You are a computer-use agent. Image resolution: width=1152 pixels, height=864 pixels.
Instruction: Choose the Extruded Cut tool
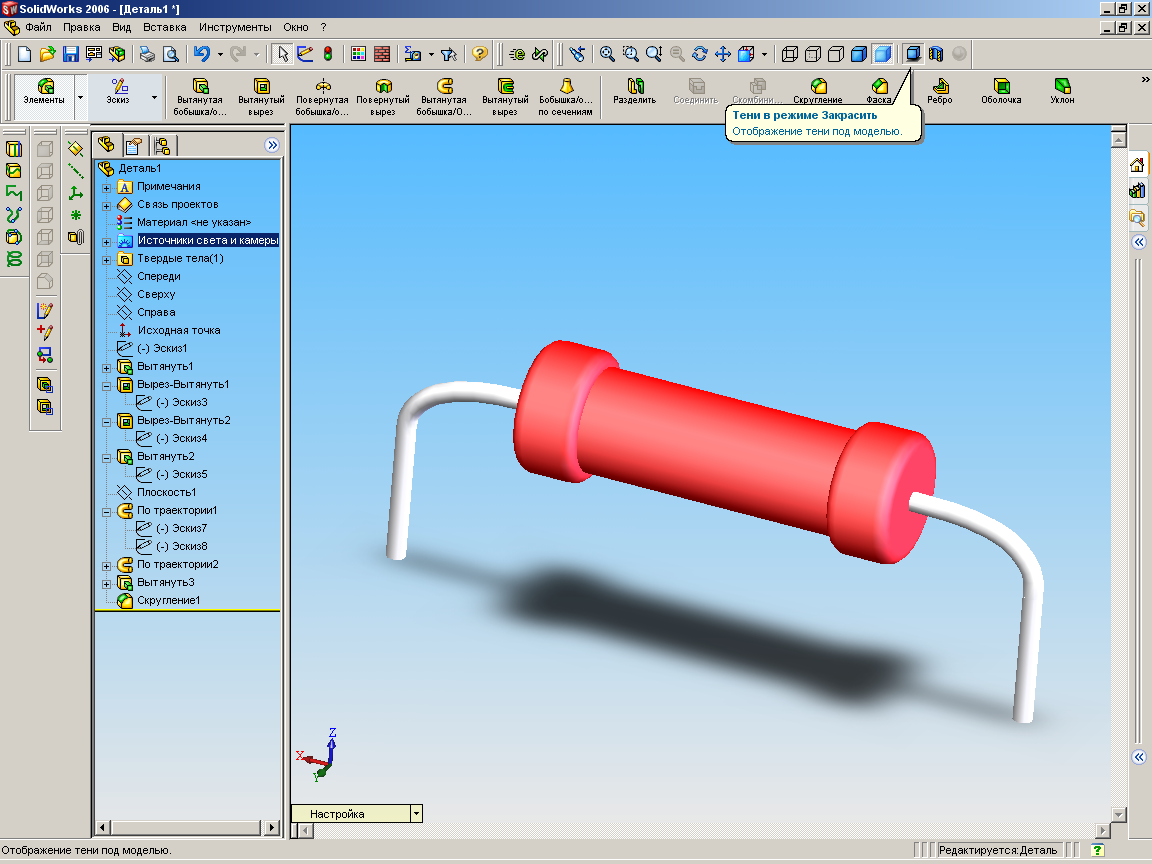[x=261, y=96]
